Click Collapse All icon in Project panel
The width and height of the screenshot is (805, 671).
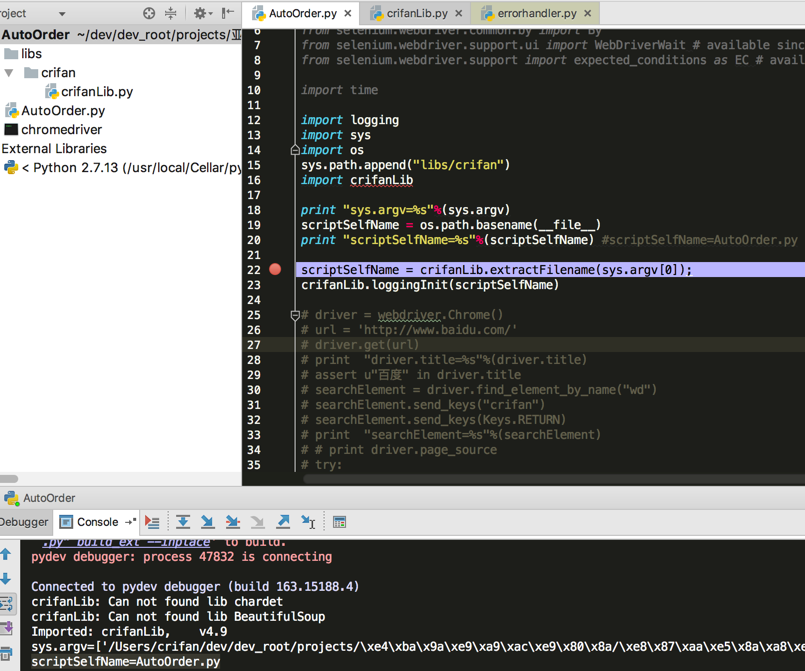click(170, 13)
